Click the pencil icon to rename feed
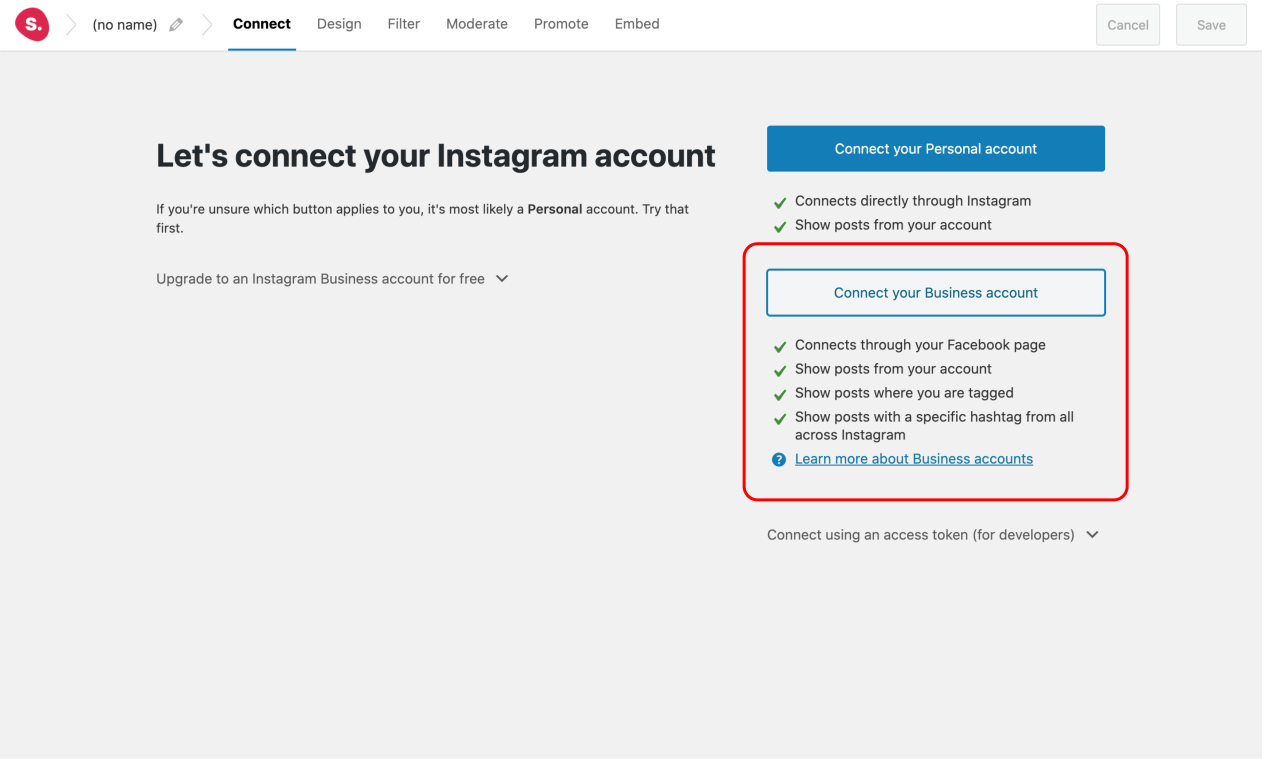The height and width of the screenshot is (759, 1263). [x=176, y=25]
